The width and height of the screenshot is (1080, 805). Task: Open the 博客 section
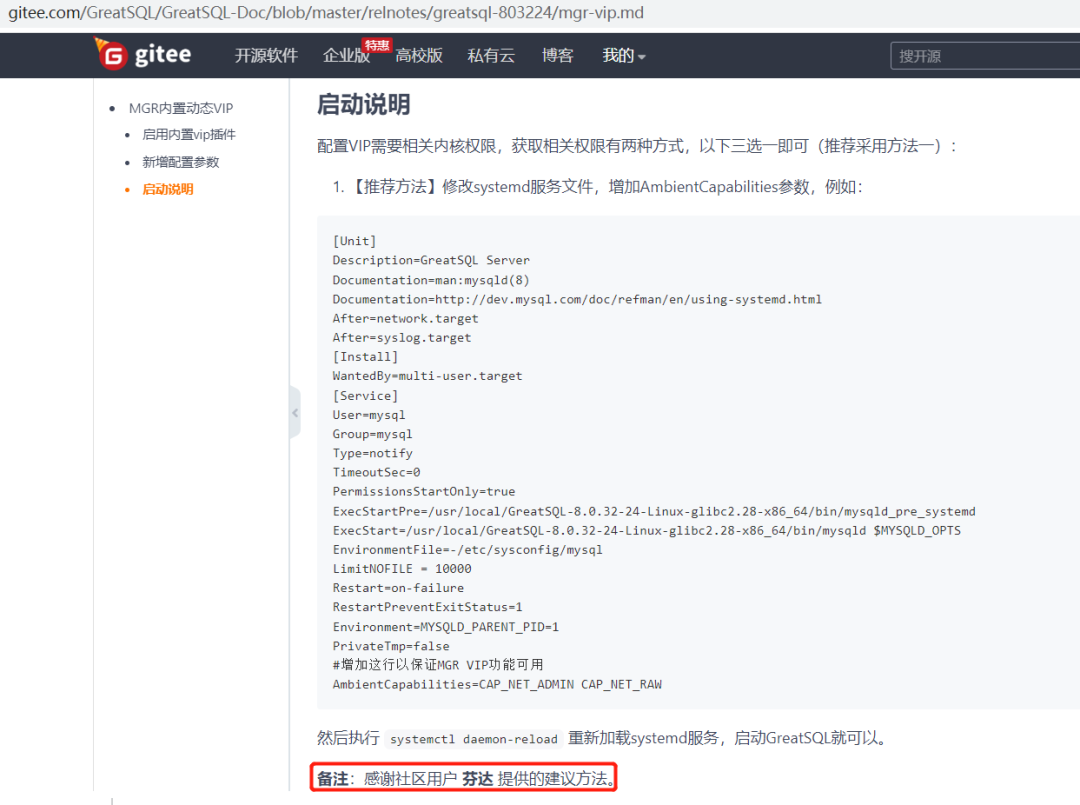coord(557,56)
